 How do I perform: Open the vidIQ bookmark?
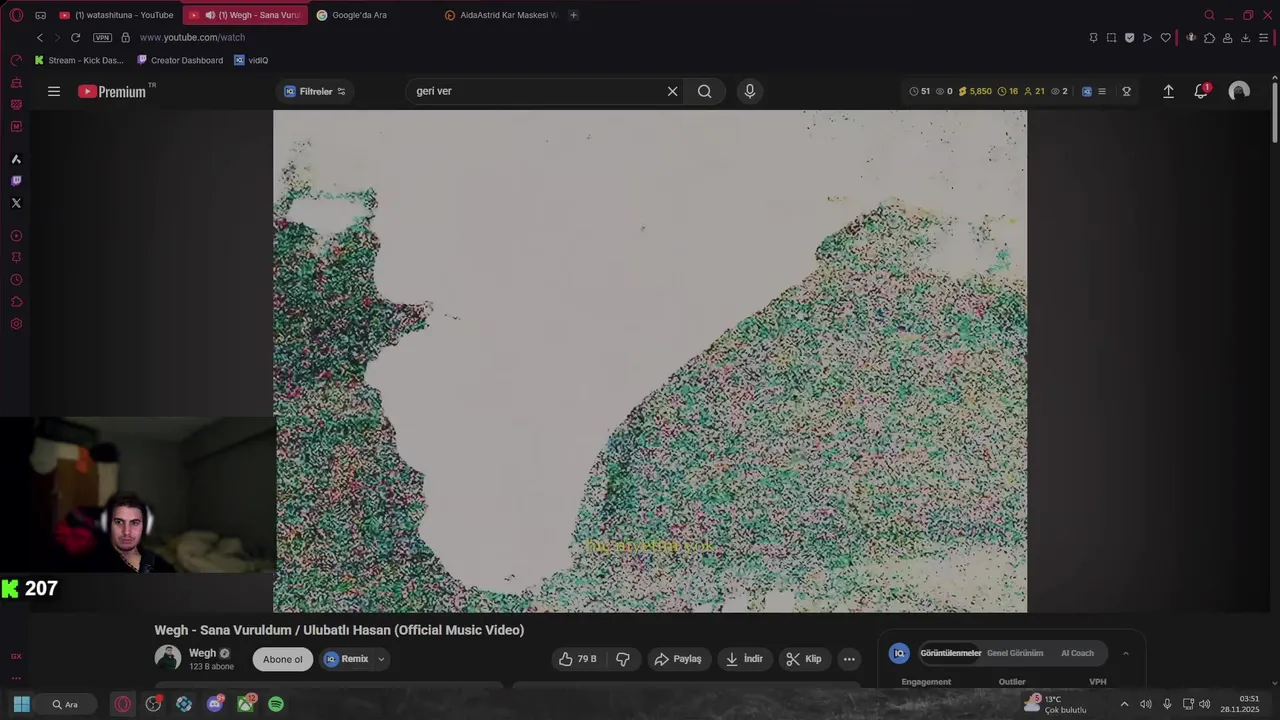click(251, 60)
